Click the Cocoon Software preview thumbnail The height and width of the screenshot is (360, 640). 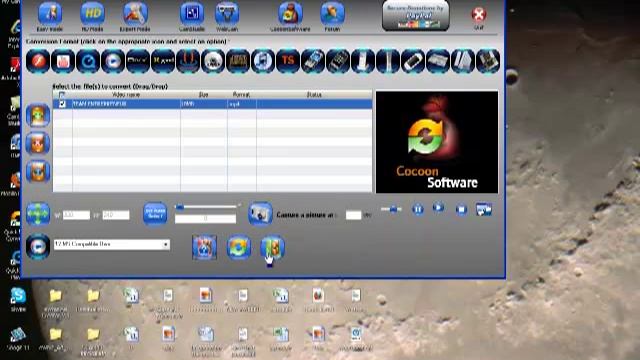[437, 142]
